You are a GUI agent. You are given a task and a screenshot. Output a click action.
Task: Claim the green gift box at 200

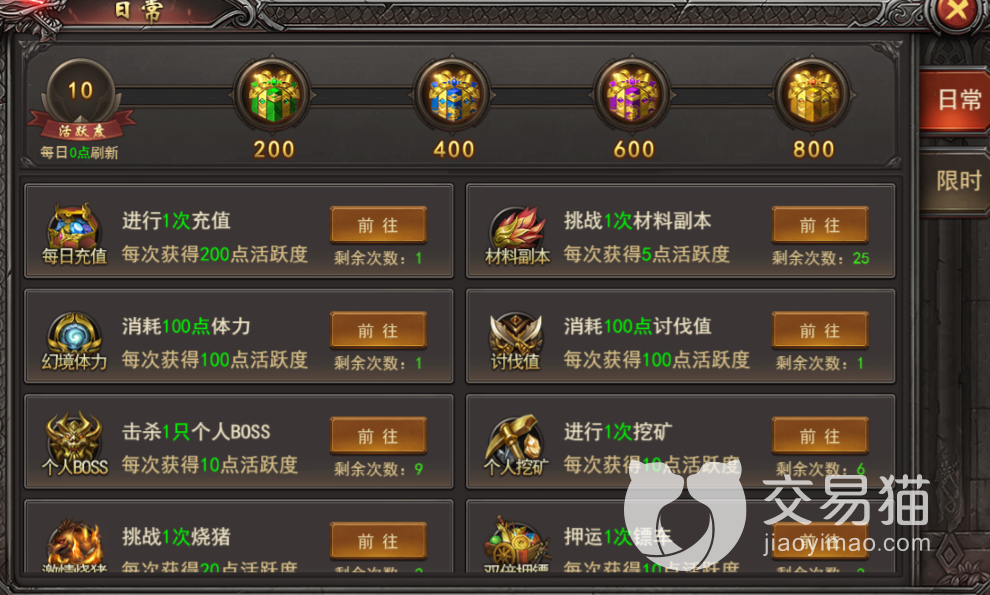click(273, 95)
